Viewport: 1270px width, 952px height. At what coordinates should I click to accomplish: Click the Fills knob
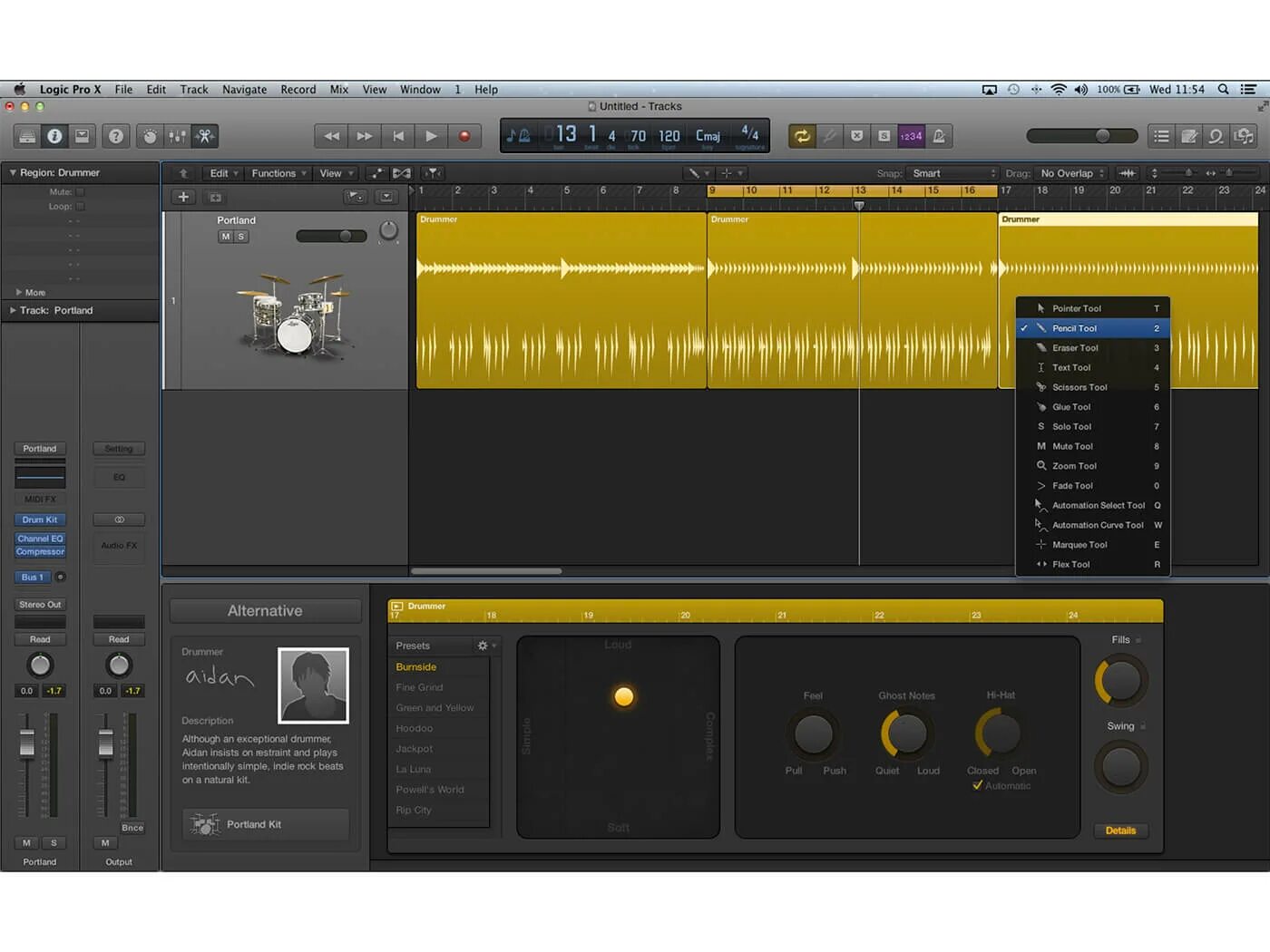tap(1121, 682)
